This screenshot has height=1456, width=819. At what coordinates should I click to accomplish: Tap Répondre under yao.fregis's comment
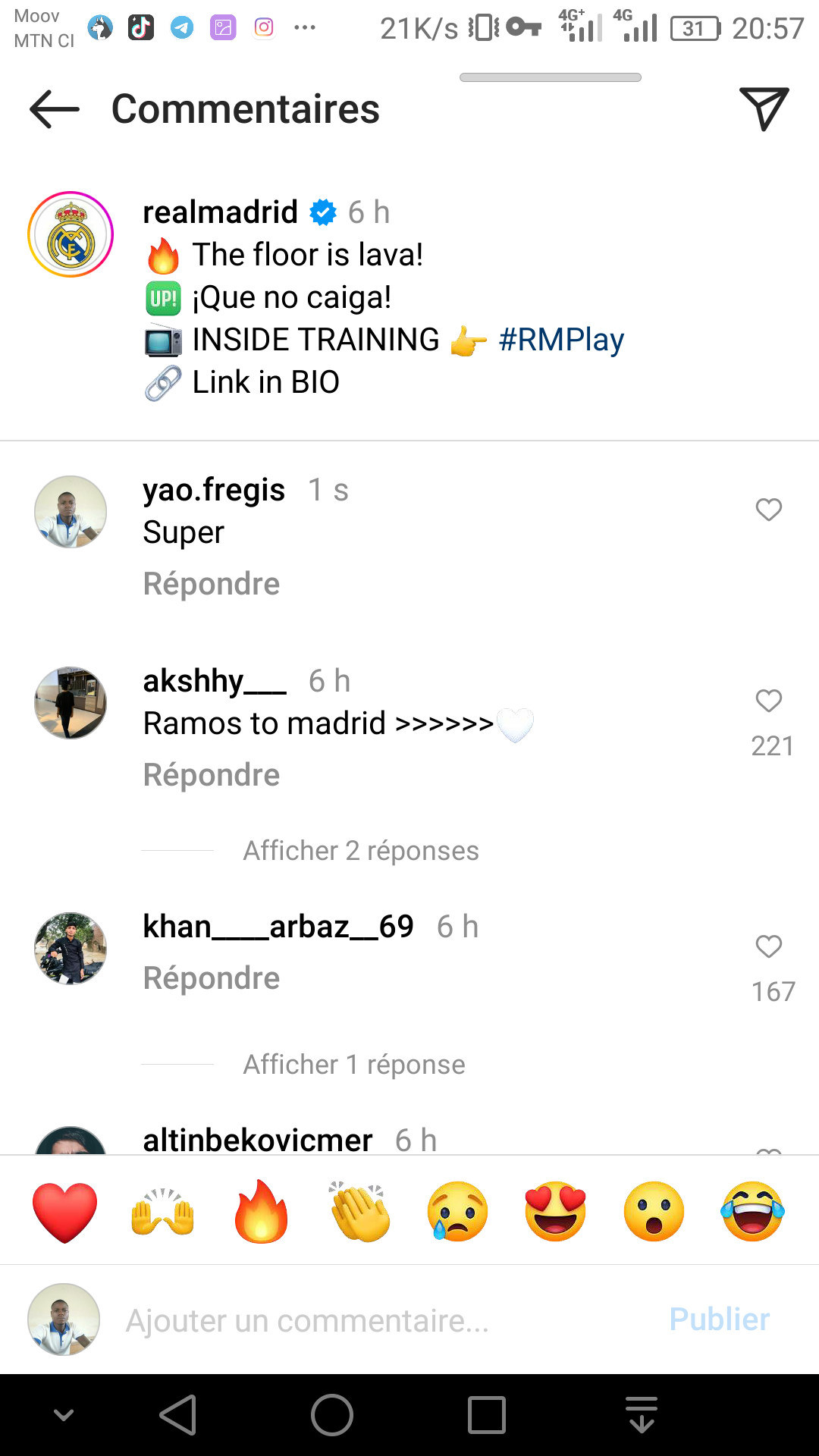coord(212,584)
